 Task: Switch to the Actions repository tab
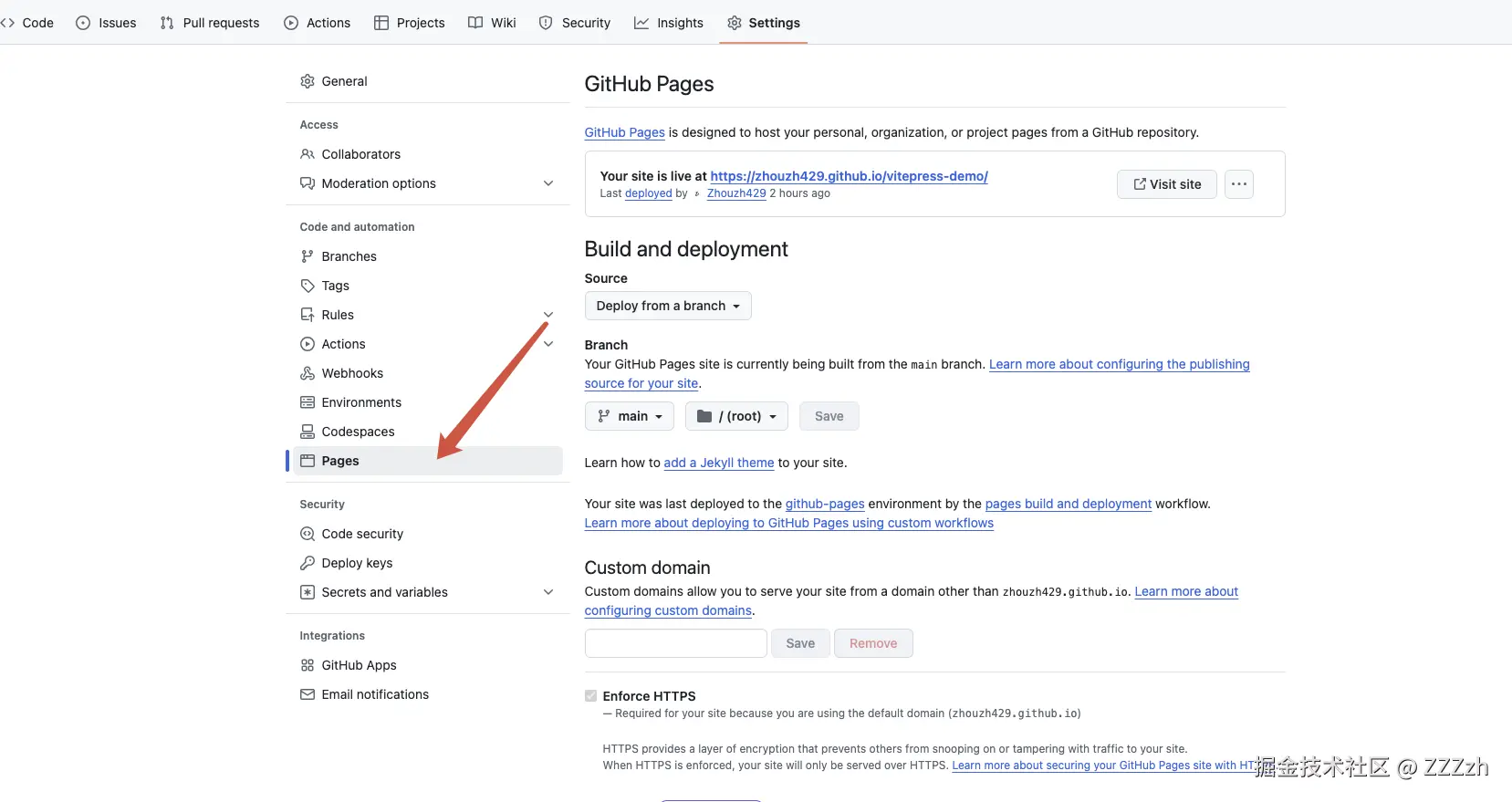tap(317, 23)
